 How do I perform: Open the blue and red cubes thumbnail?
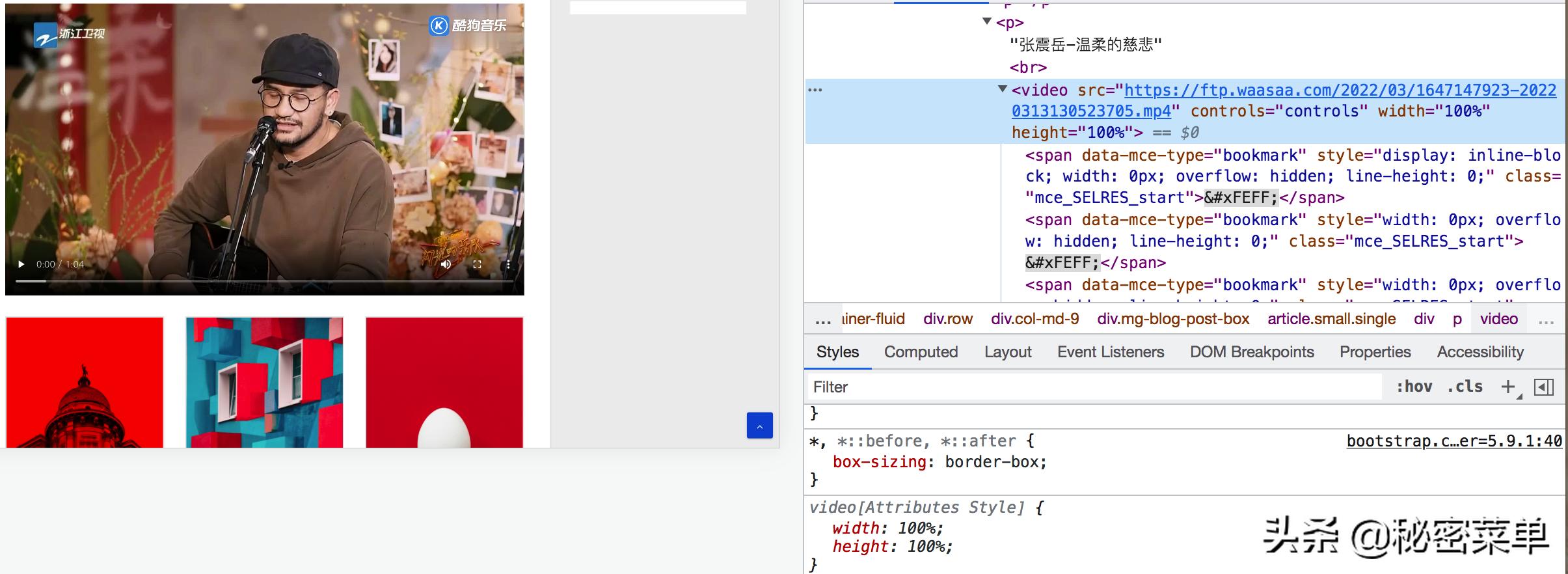[264, 383]
